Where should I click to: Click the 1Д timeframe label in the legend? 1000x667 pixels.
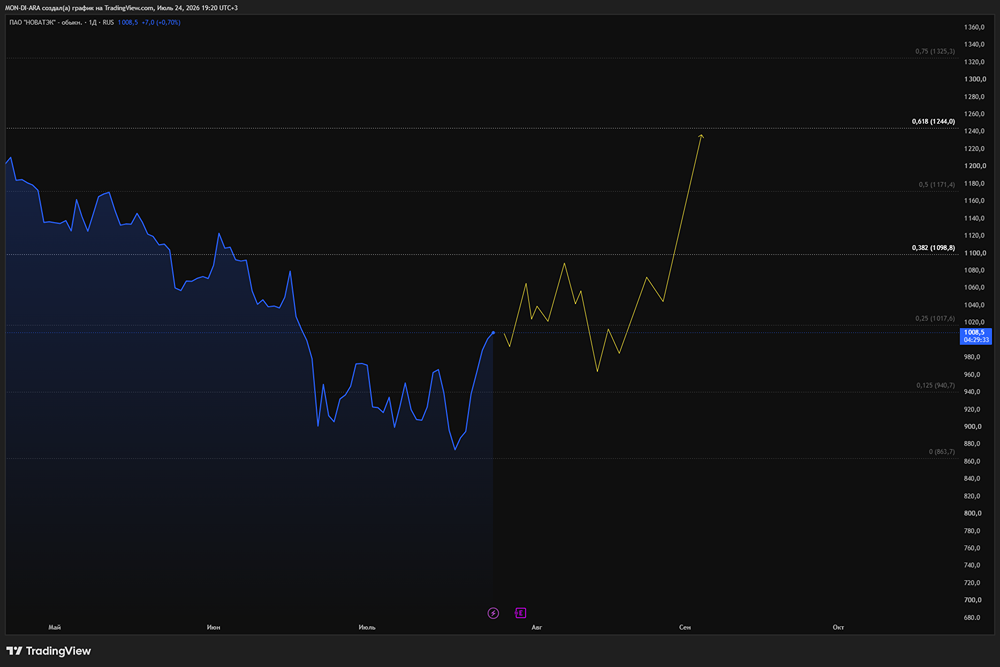tap(92, 22)
